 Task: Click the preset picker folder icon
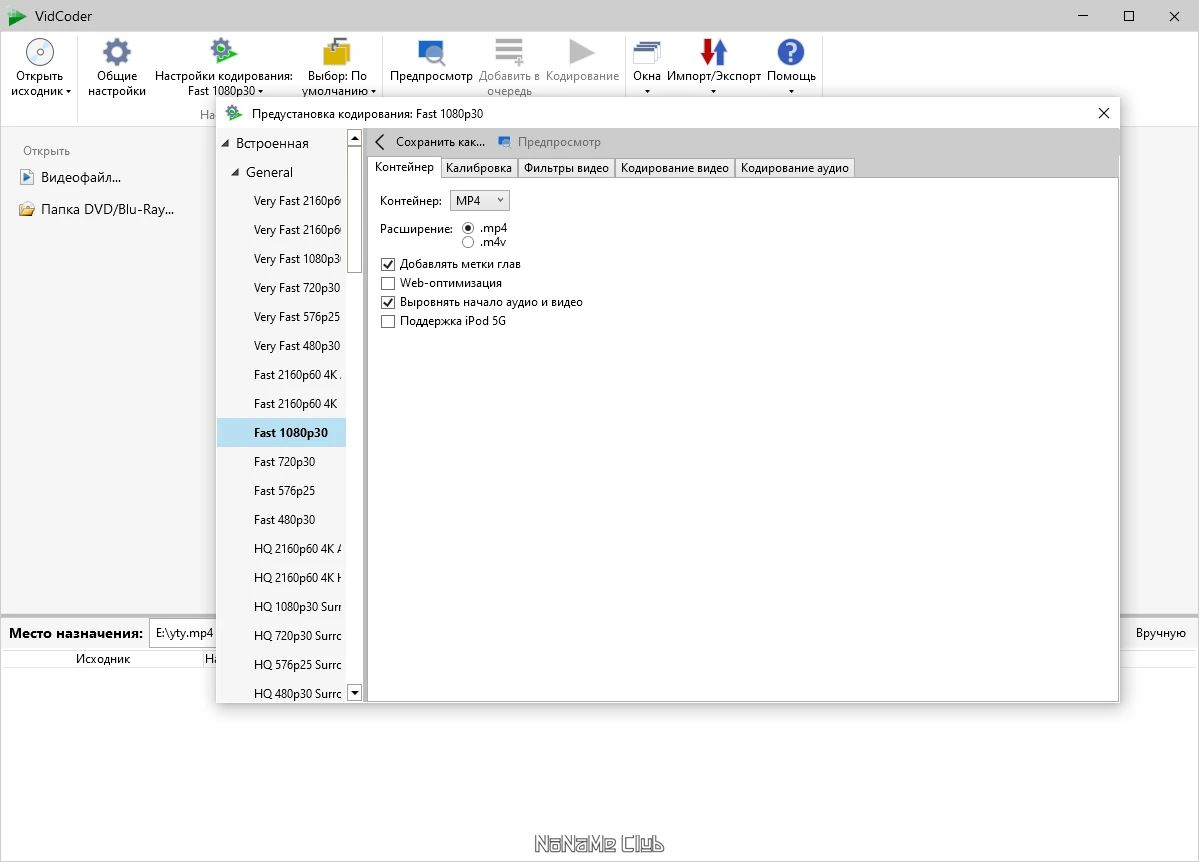(x=336, y=52)
